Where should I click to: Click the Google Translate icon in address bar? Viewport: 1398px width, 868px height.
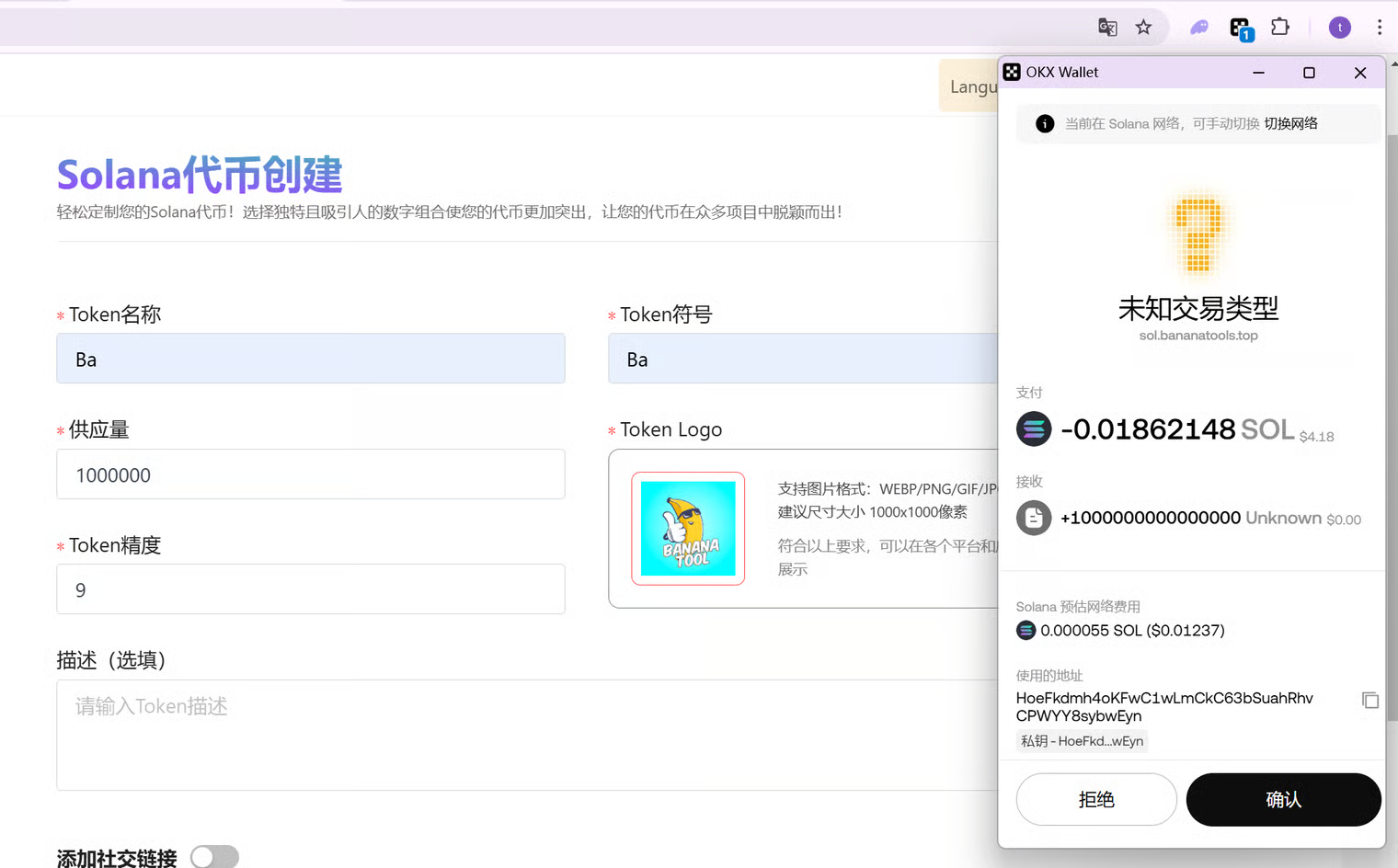click(1107, 28)
